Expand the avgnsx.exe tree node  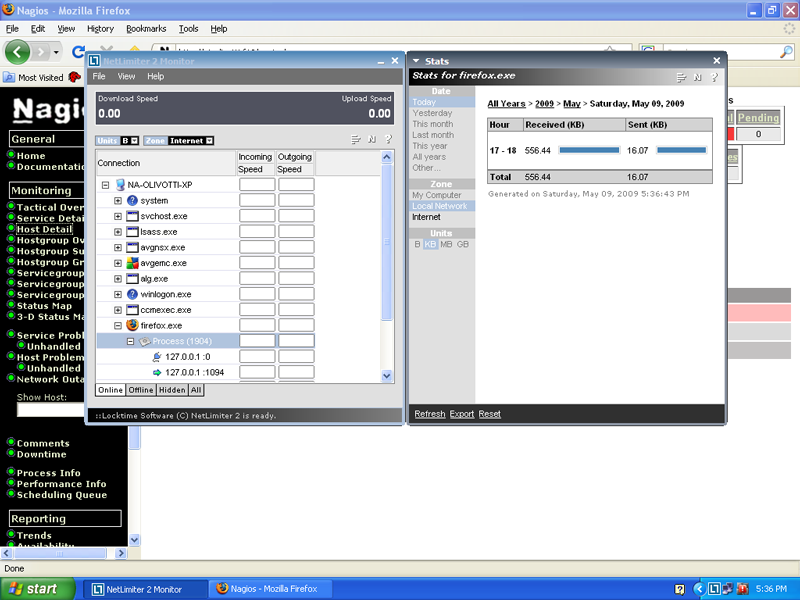[x=118, y=247]
